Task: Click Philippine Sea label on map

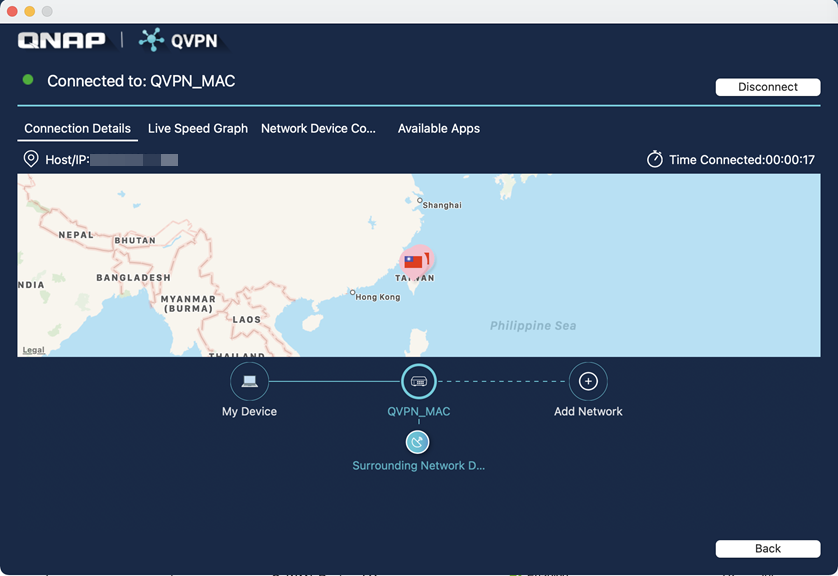Action: [533, 326]
